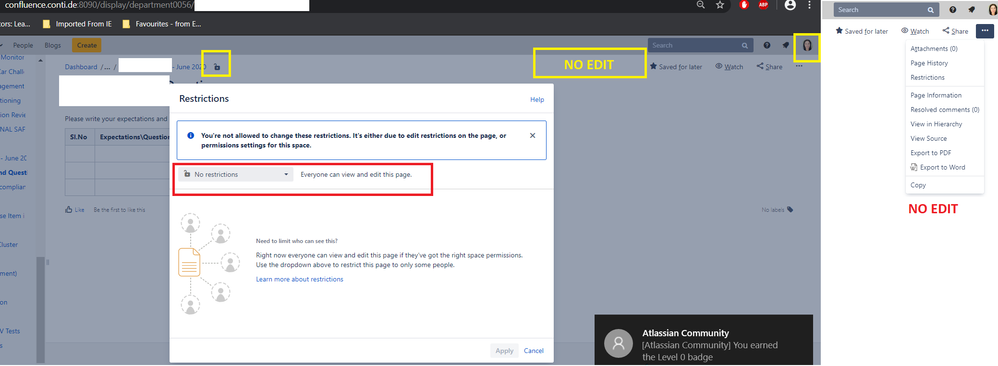Click the help icon in the right-side panel
The image size is (998, 366).
coord(953,10)
